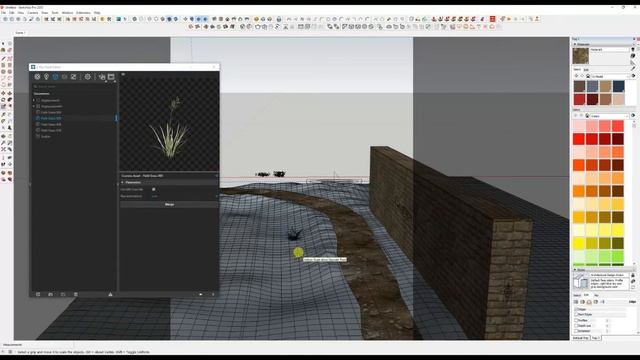Switch to Edit tab in Materials panel
This screenshot has height=360, width=640.
pyautogui.click(x=586, y=69)
